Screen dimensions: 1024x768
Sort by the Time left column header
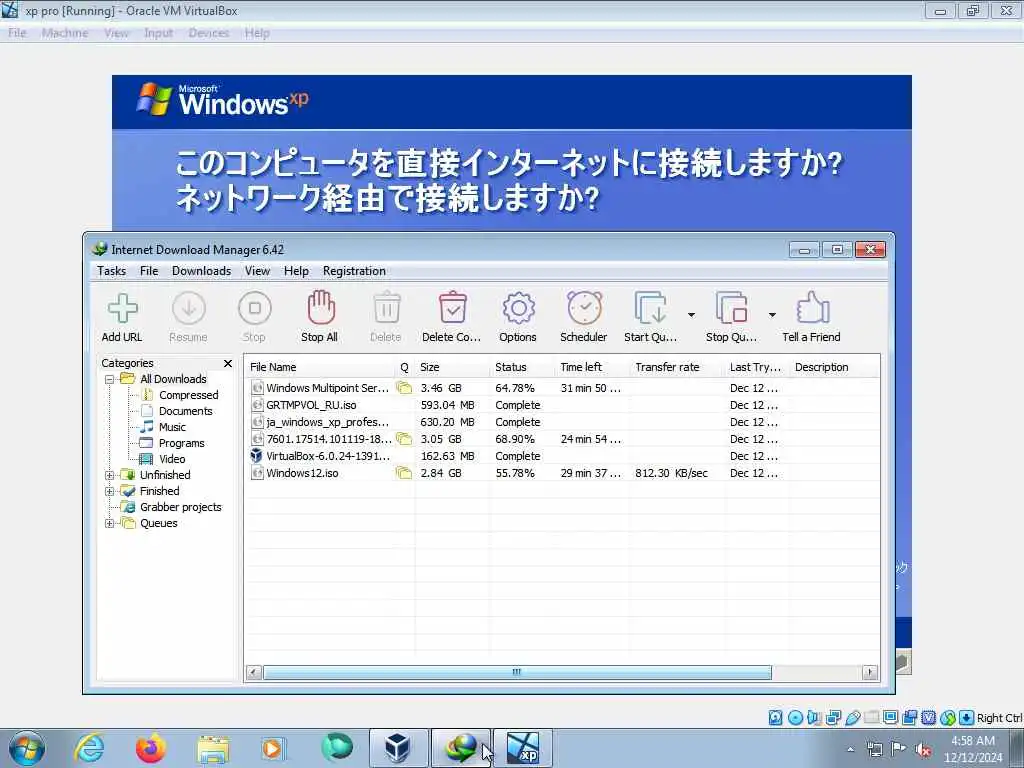[592, 367]
